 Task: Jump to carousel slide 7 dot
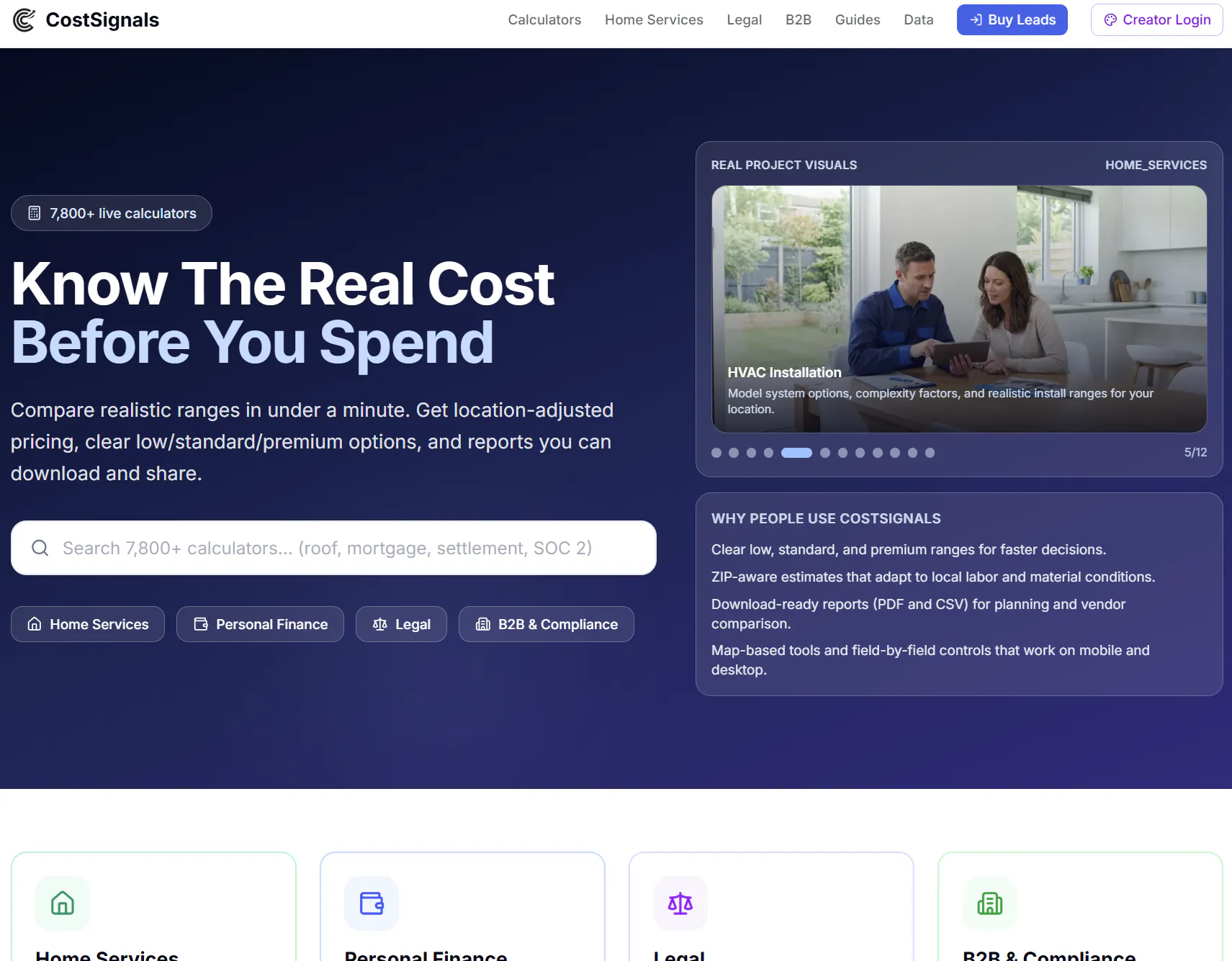842,453
